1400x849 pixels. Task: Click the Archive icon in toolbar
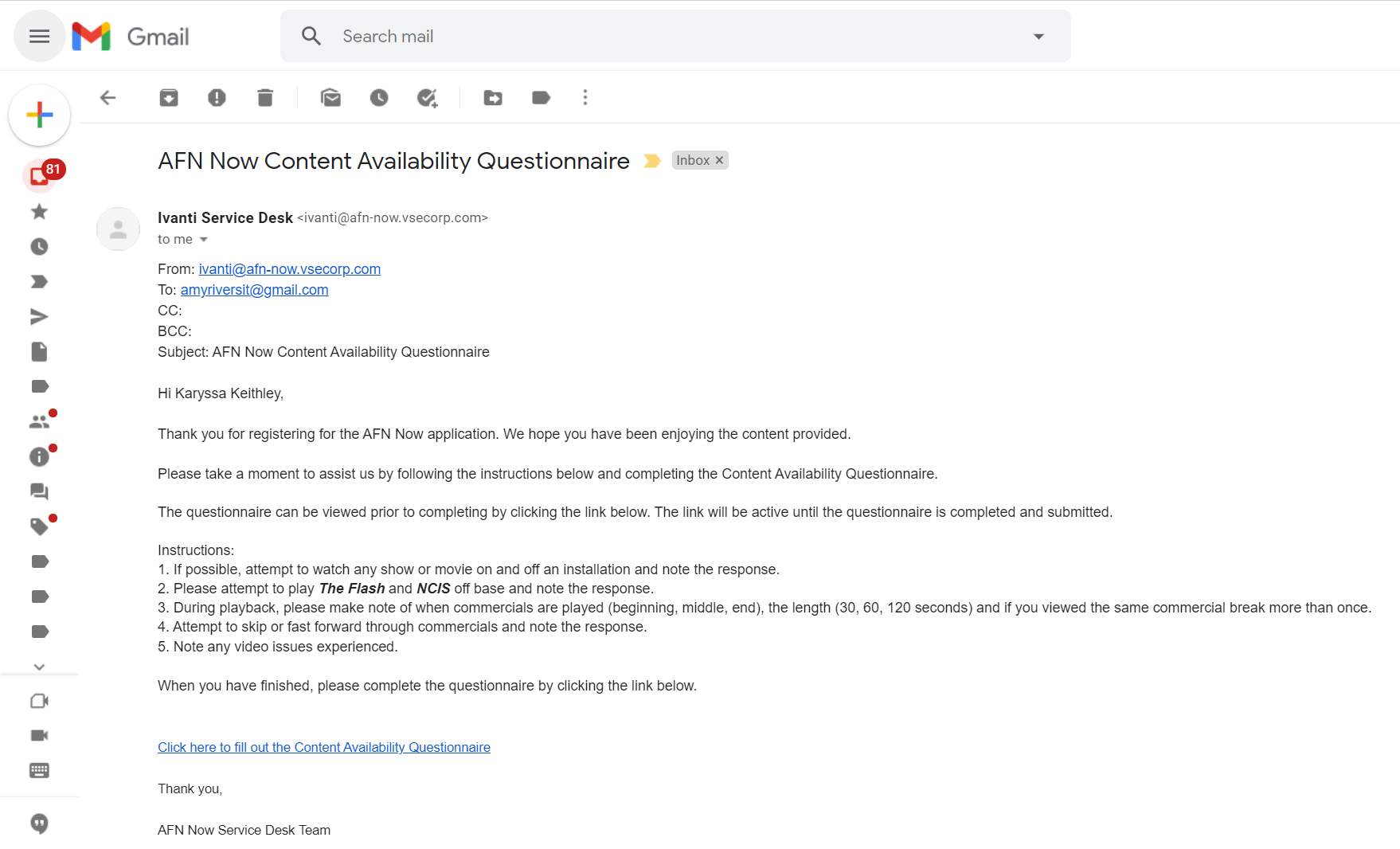[169, 98]
